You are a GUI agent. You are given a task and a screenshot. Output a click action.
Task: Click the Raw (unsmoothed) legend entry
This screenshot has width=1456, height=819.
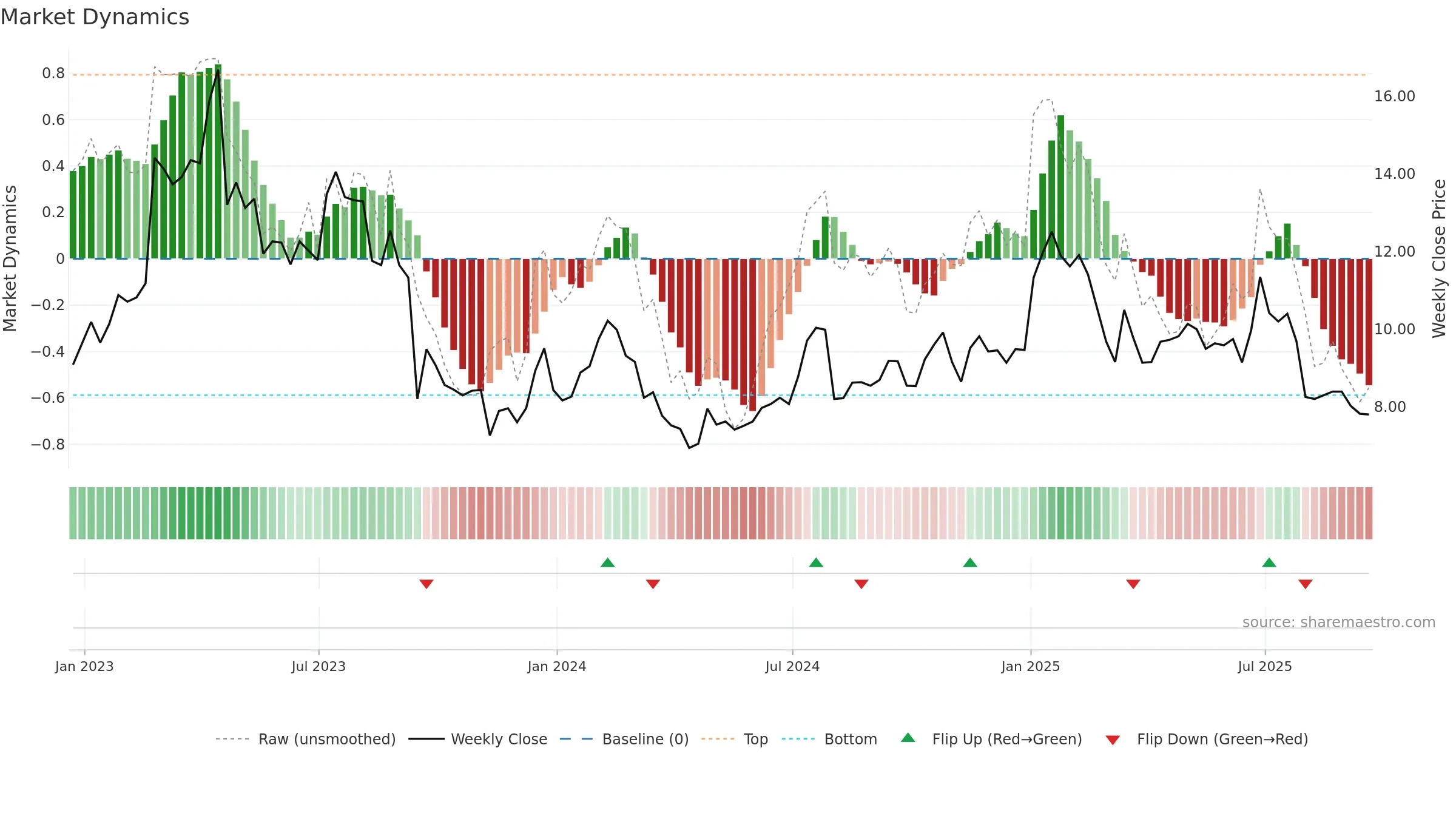click(305, 739)
